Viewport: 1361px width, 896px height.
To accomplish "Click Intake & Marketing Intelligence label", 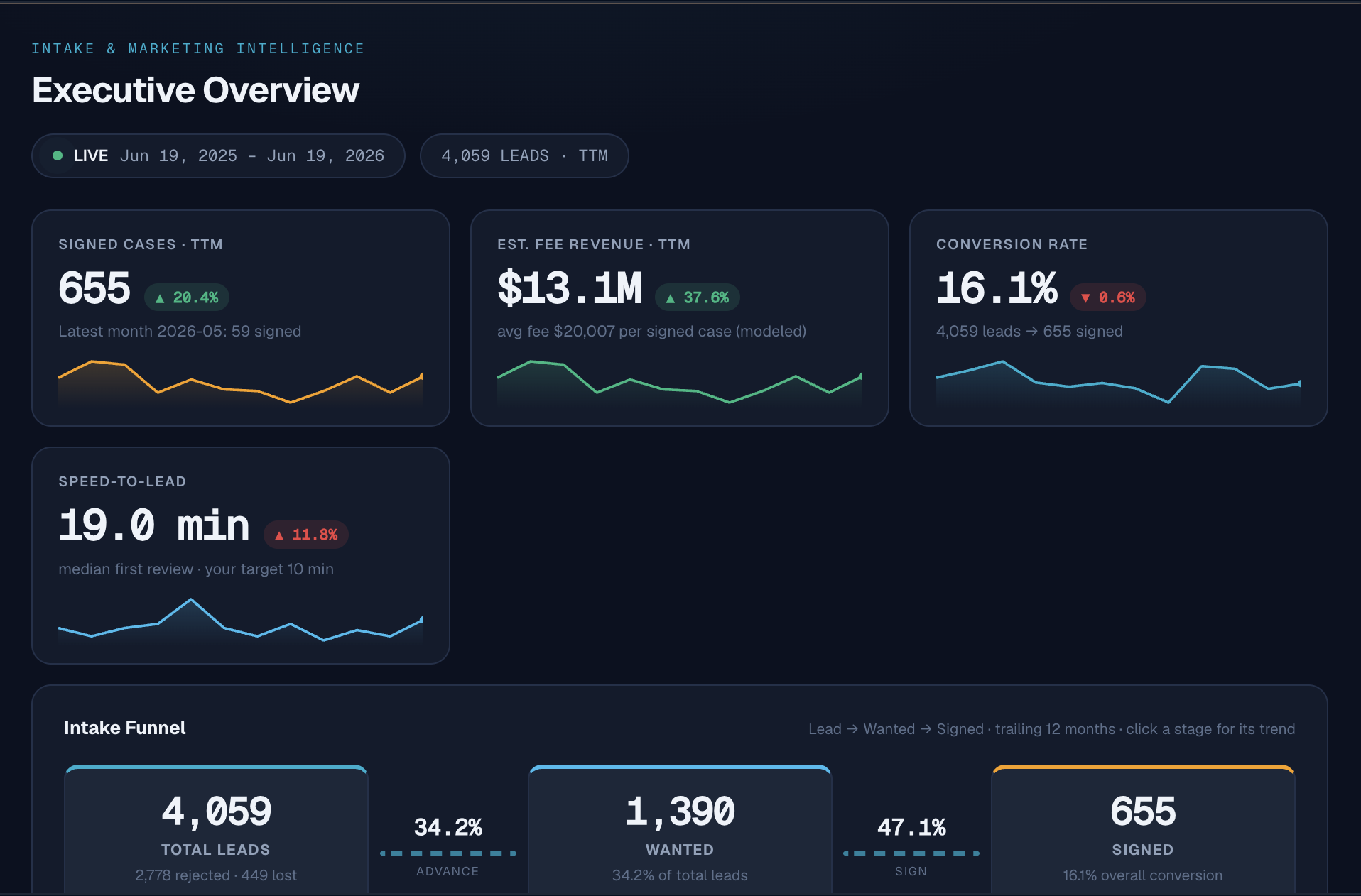I will pos(197,48).
